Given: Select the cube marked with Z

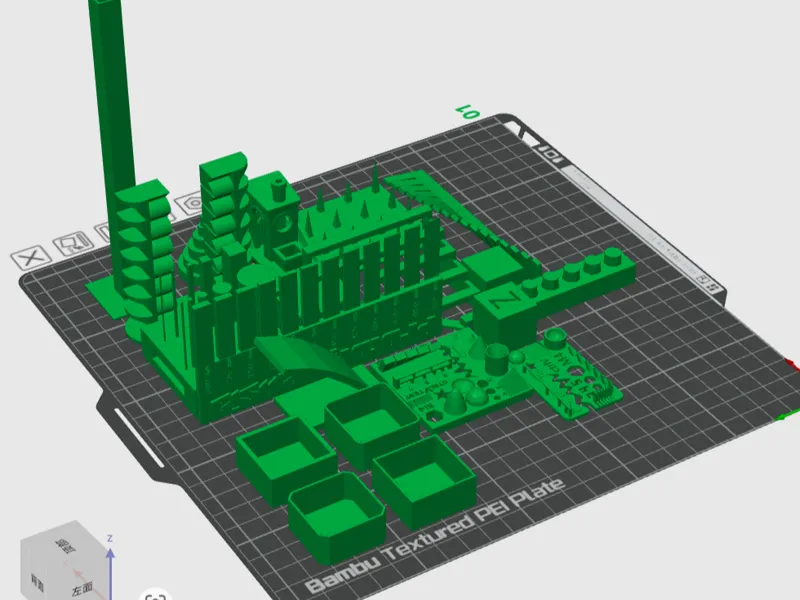Looking at the screenshot, I should 504,315.
